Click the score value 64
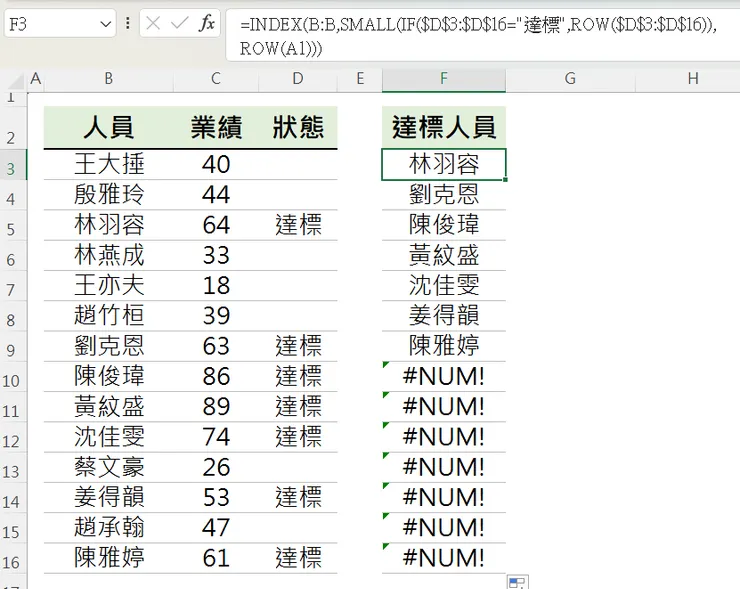This screenshot has height=589, width=740. coord(216,225)
